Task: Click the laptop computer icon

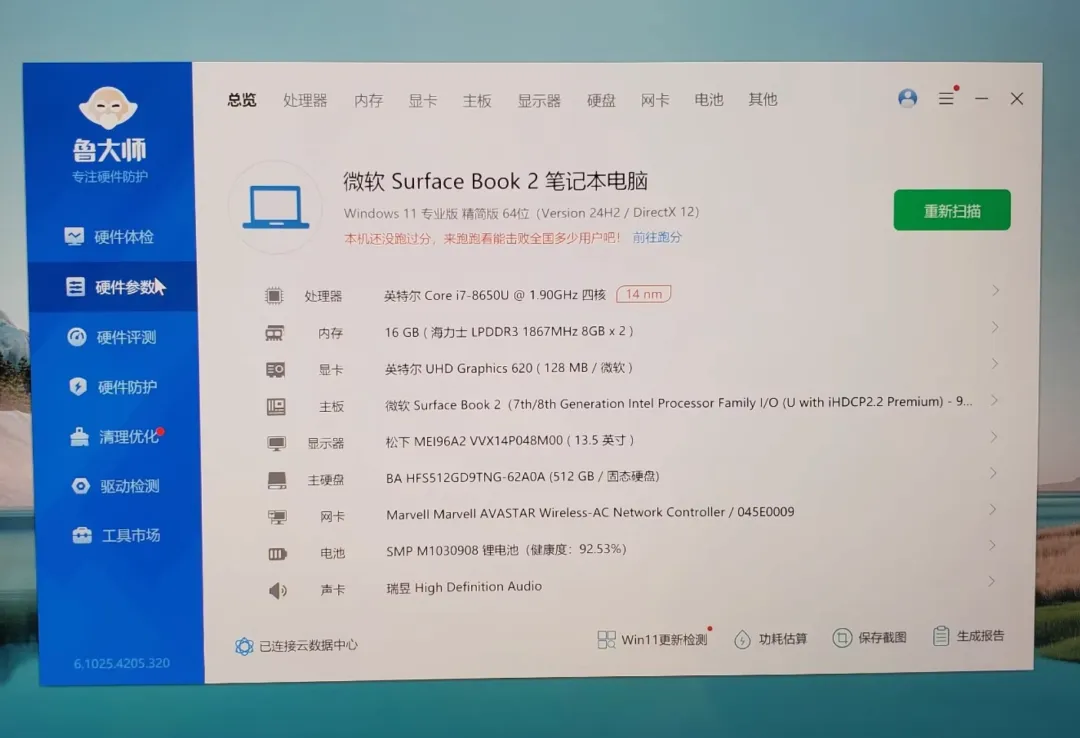Action: tap(276, 207)
